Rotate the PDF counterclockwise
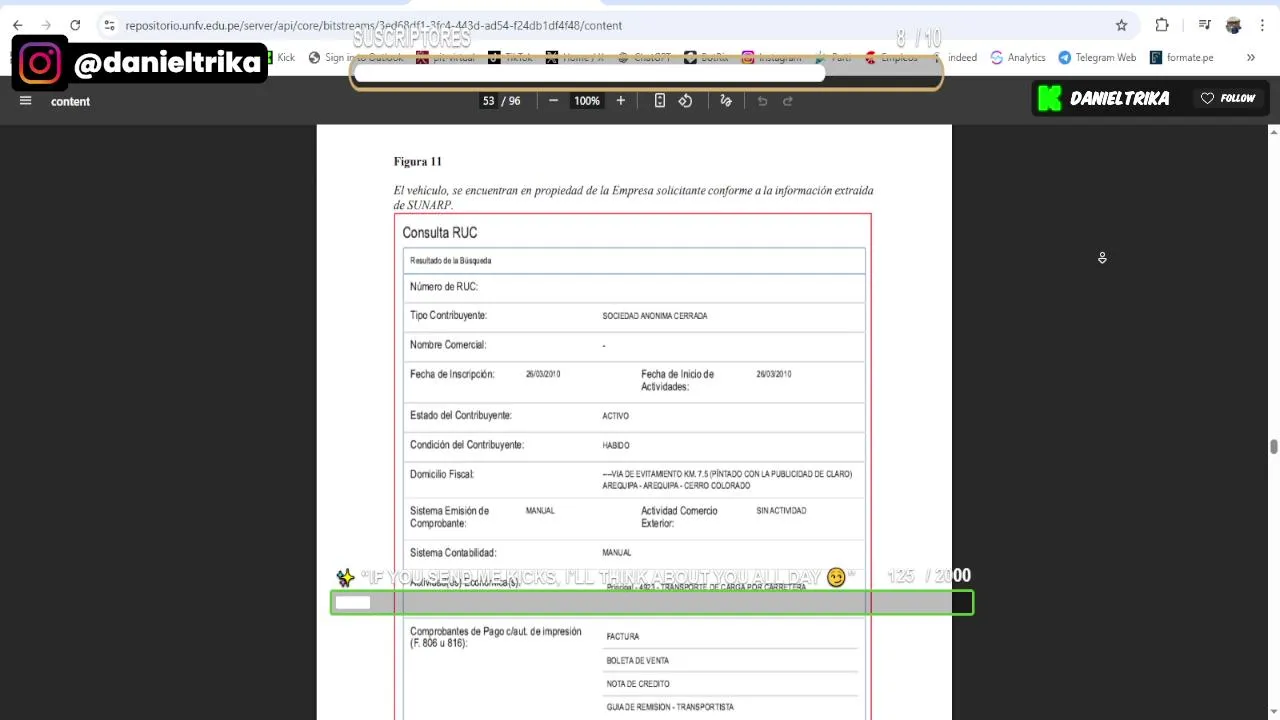Image resolution: width=1280 pixels, height=720 pixels. tap(685, 101)
